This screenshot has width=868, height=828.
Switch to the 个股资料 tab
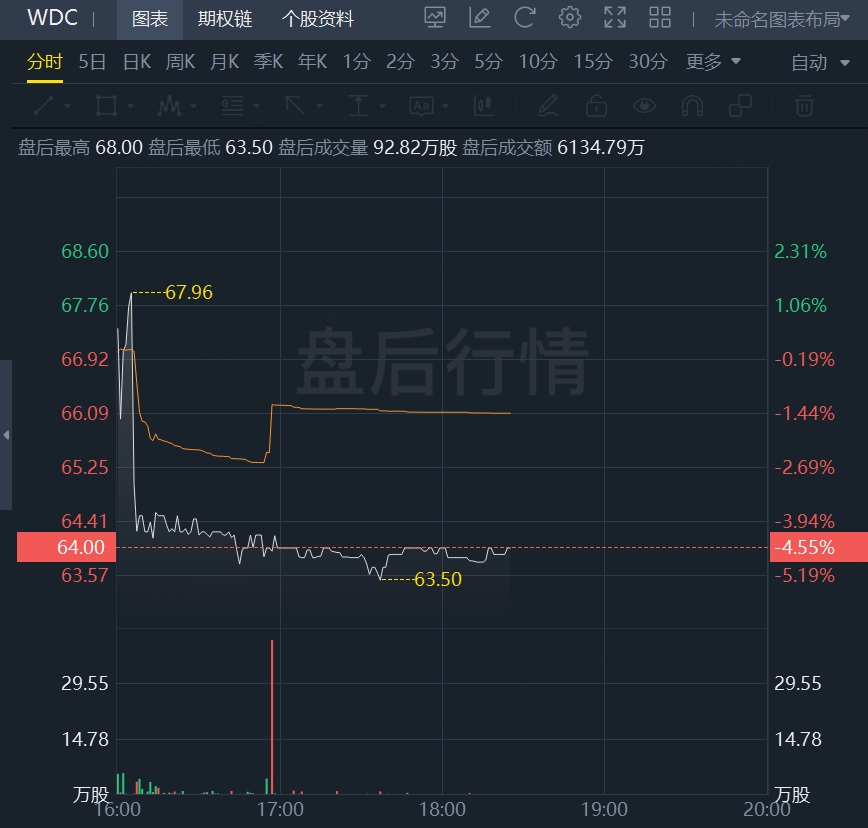pyautogui.click(x=318, y=19)
